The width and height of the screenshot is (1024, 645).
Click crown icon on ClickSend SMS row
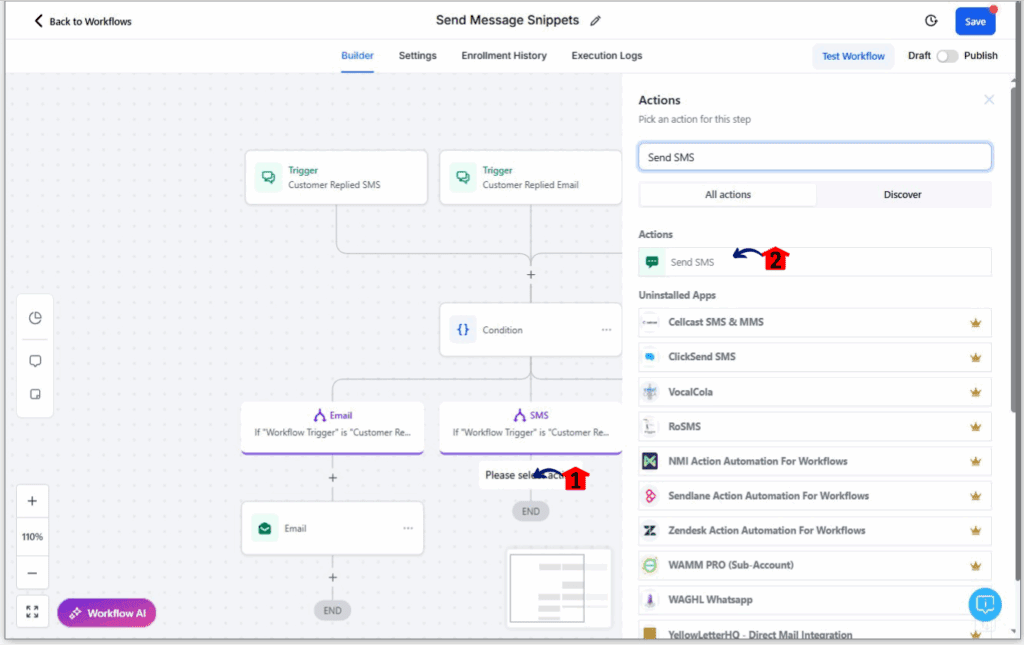click(976, 357)
